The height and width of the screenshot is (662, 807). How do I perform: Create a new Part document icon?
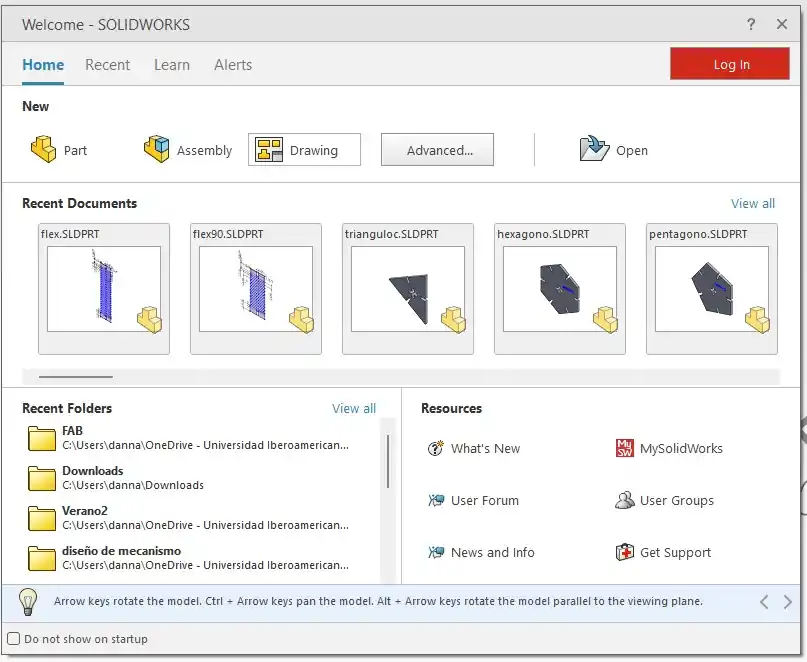[43, 149]
